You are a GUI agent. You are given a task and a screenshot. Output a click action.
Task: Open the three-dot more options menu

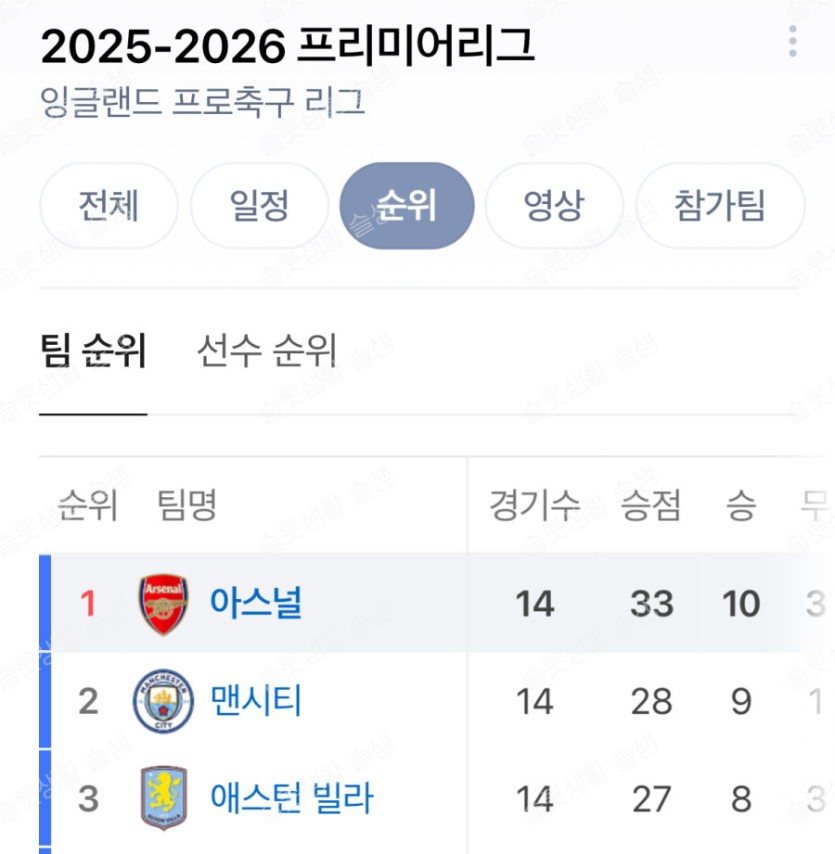click(792, 42)
